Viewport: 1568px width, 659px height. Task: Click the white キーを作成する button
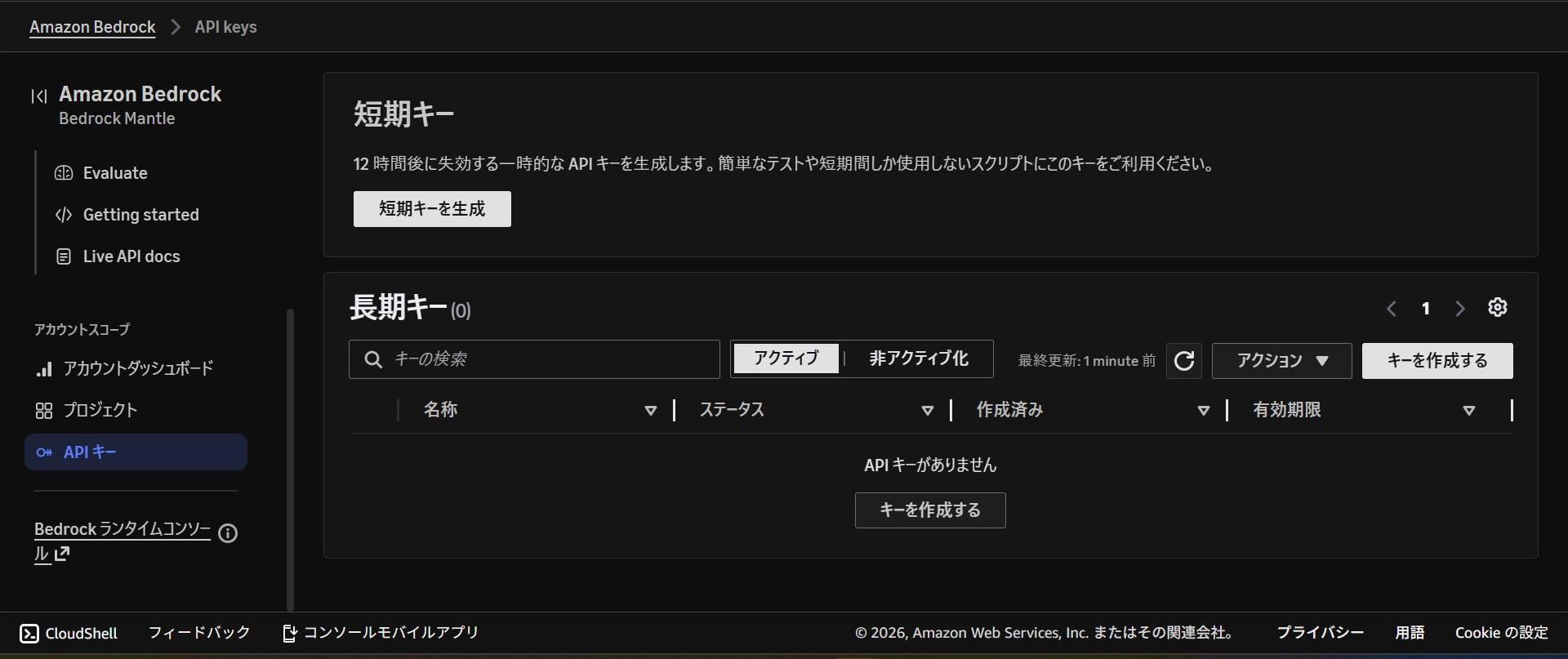pyautogui.click(x=1437, y=360)
